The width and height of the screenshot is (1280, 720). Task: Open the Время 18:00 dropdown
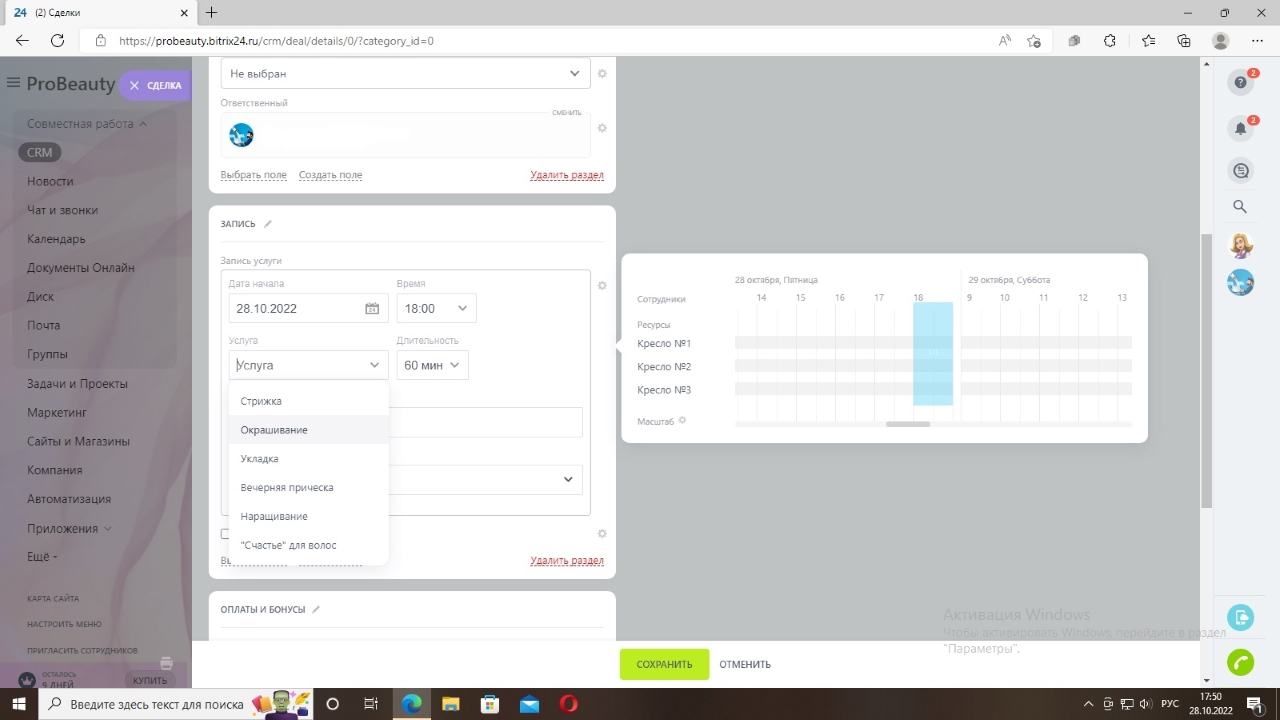pos(436,309)
